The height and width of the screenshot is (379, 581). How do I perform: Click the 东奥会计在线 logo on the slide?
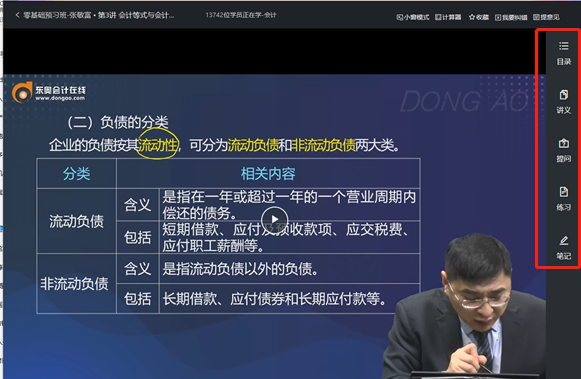[49, 92]
